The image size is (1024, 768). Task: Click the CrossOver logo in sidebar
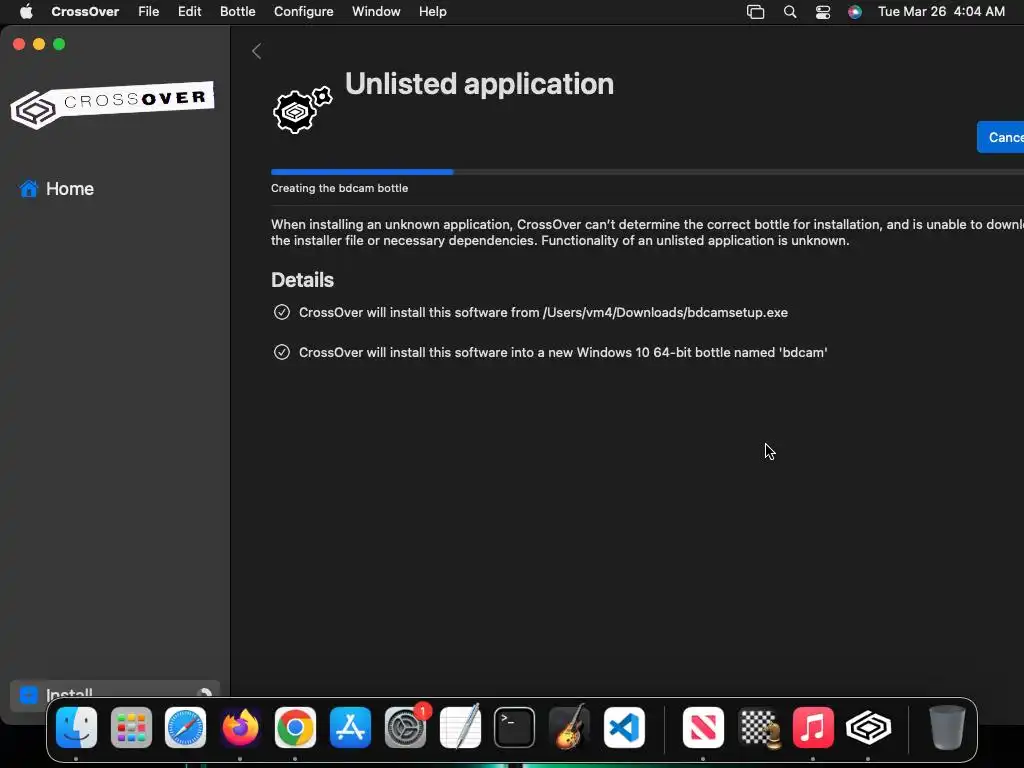point(112,104)
